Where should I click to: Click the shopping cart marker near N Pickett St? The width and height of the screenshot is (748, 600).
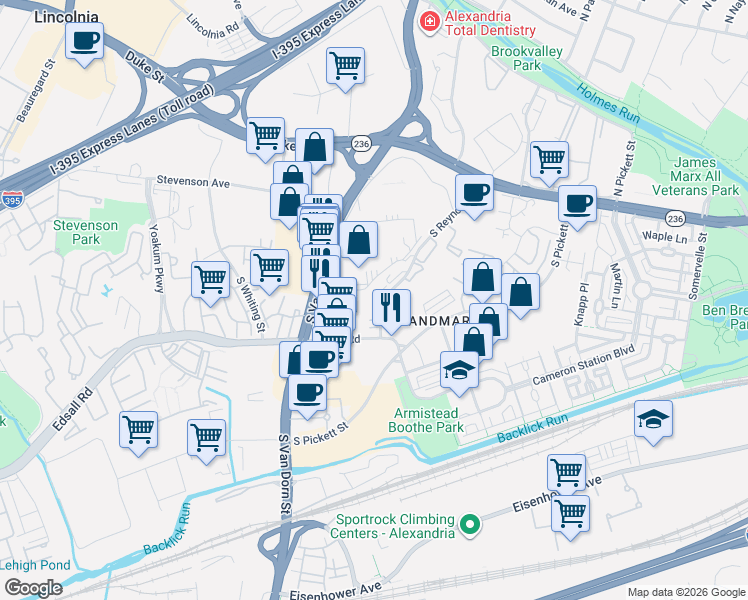pyautogui.click(x=550, y=164)
